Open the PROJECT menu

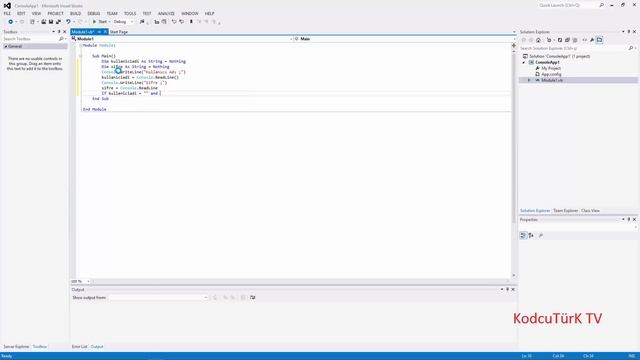56,13
